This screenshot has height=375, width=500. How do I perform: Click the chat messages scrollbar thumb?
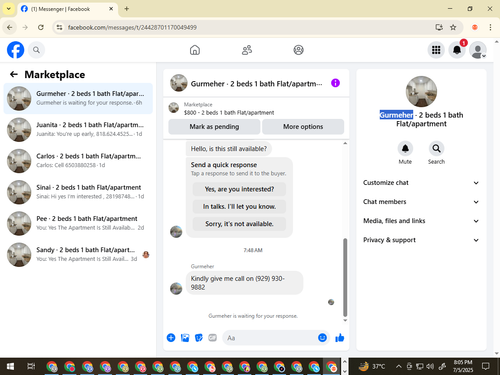345,277
